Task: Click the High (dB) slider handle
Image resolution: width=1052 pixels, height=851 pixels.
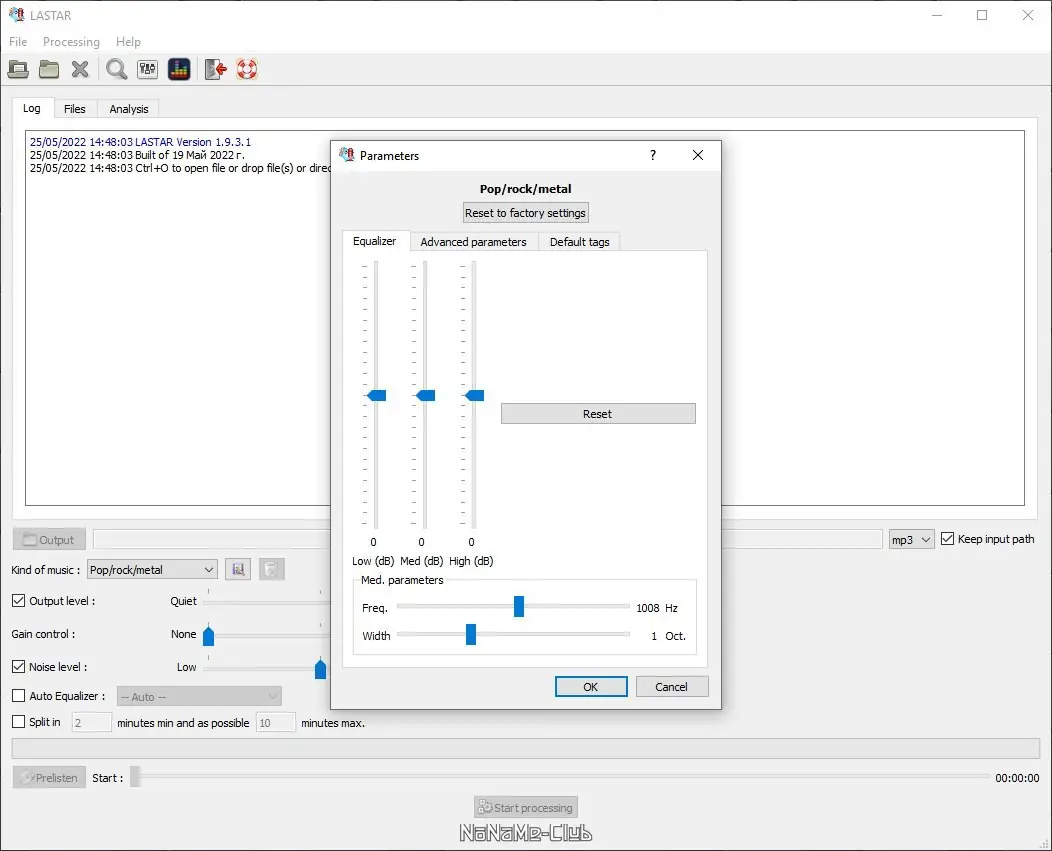Action: [474, 395]
